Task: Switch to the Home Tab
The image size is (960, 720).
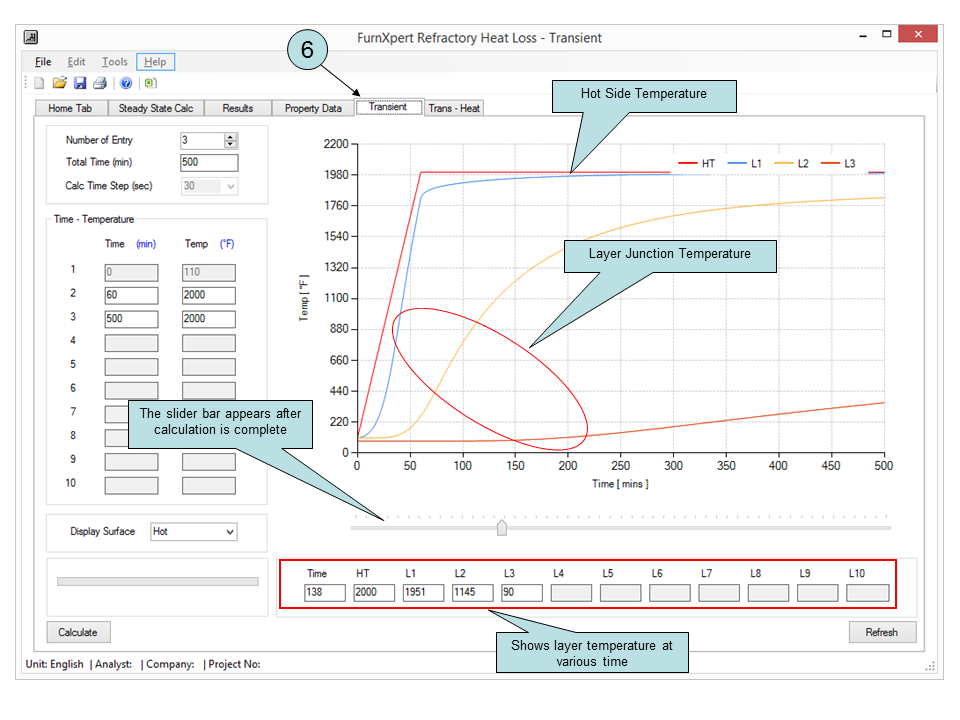Action: tap(70, 108)
